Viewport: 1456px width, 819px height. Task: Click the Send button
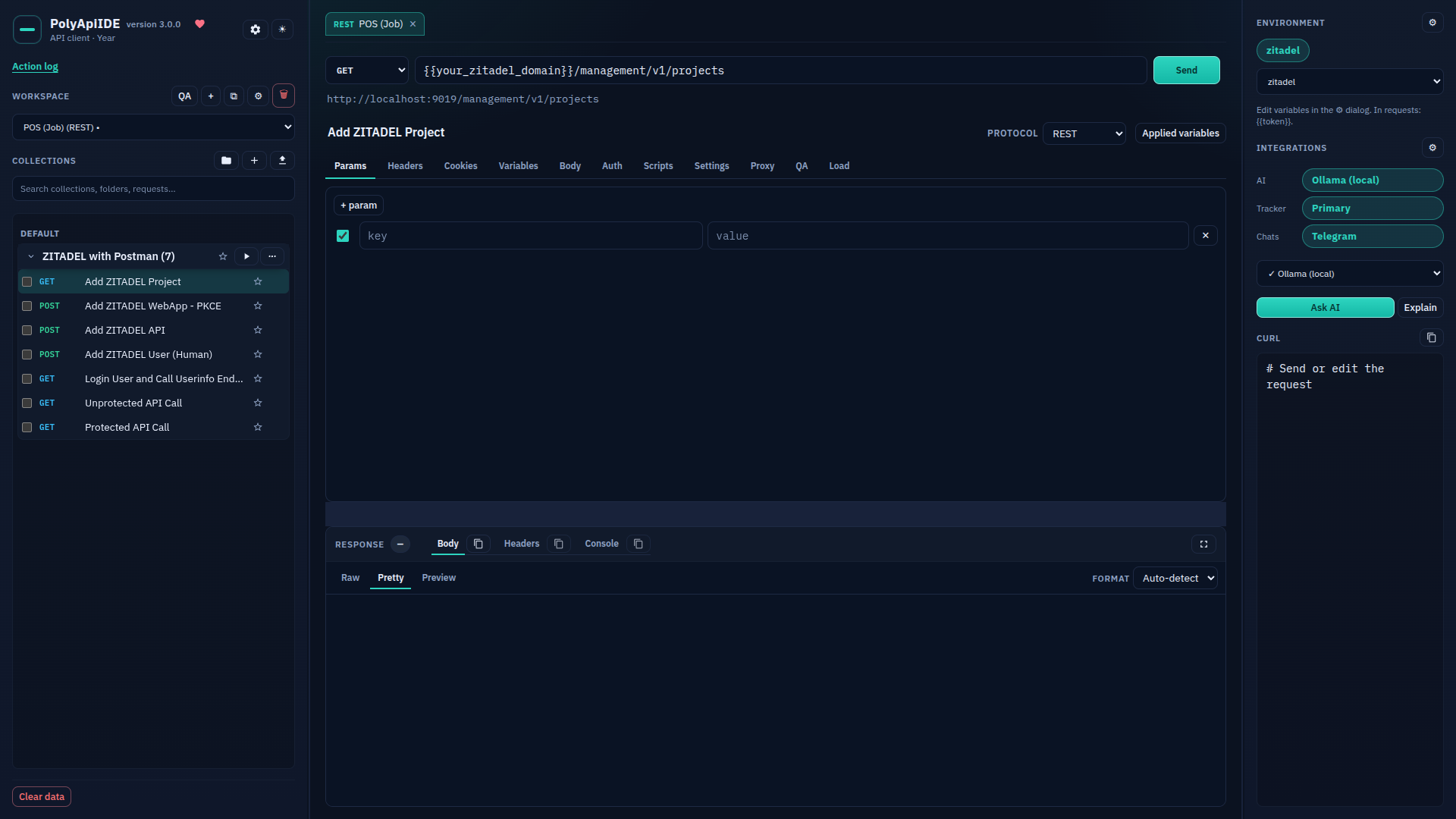pos(1187,71)
